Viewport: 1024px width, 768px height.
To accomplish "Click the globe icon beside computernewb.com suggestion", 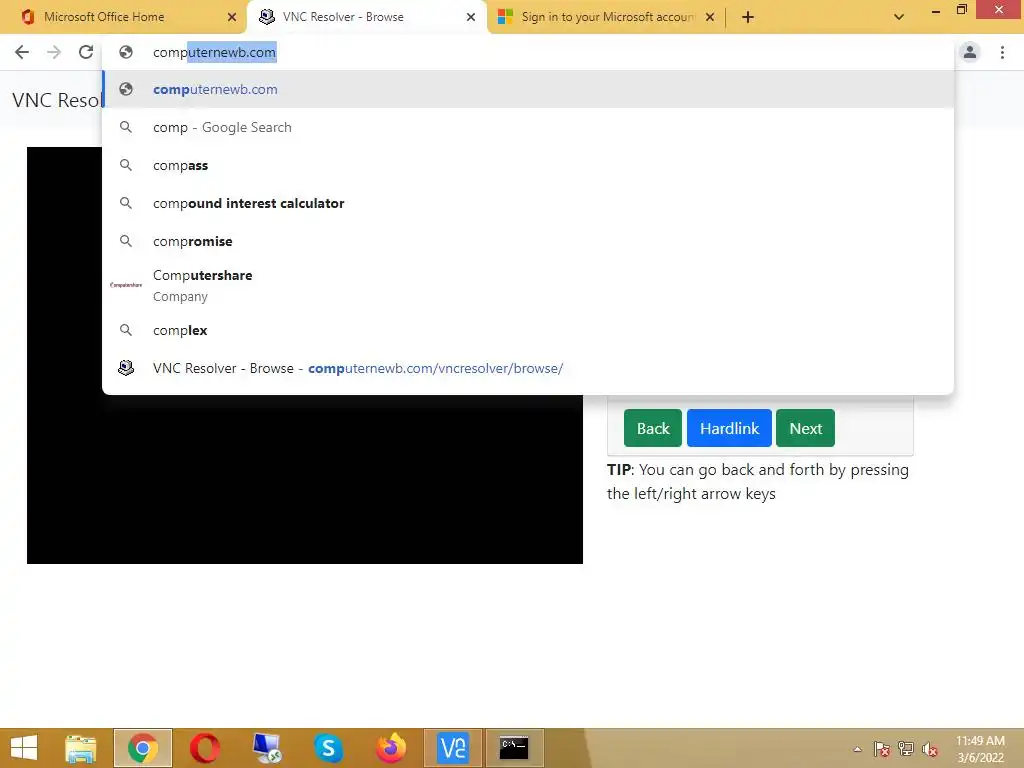I will tap(126, 89).
